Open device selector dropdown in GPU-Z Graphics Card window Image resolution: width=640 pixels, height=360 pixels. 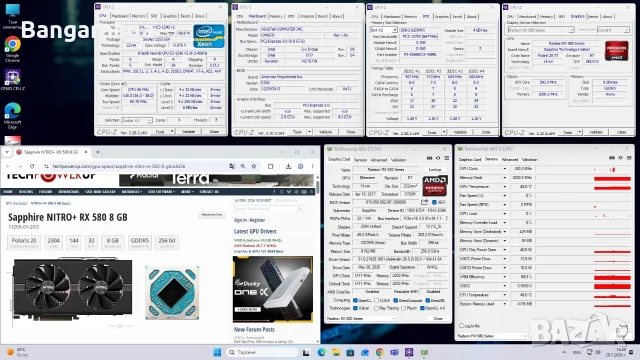(x=361, y=318)
